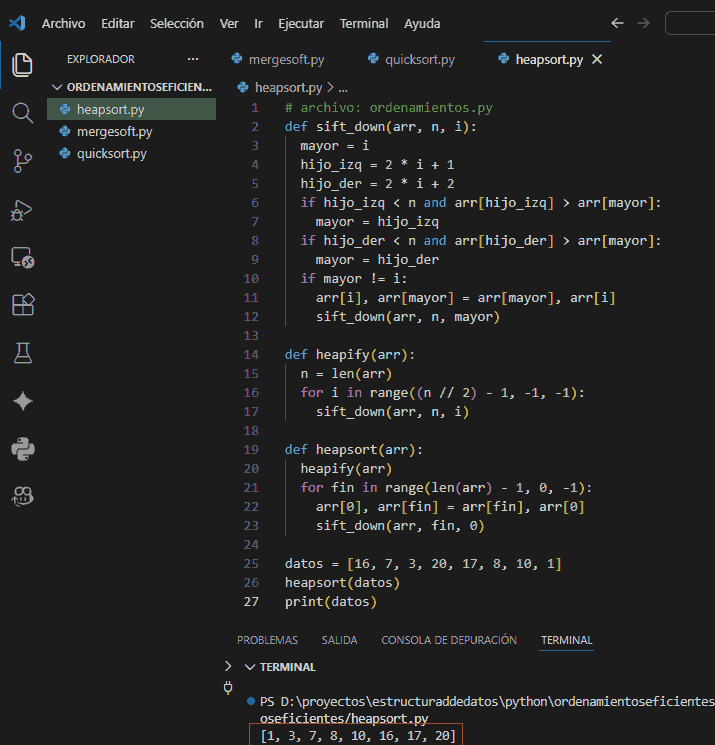Close the heapsort.py editor tab

pos(598,59)
